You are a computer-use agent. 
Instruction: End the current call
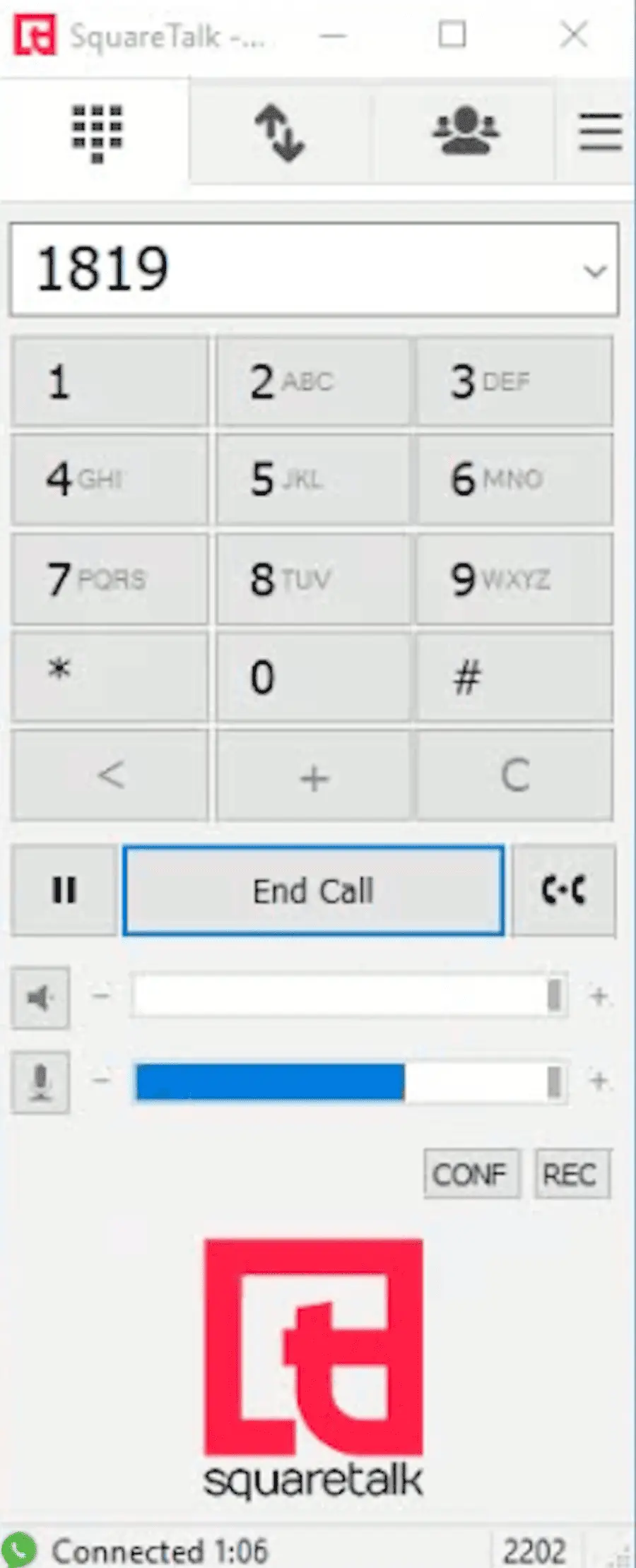point(314,890)
